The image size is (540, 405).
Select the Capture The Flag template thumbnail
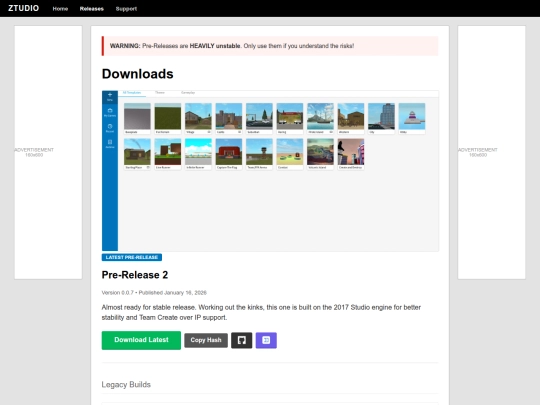coord(229,154)
